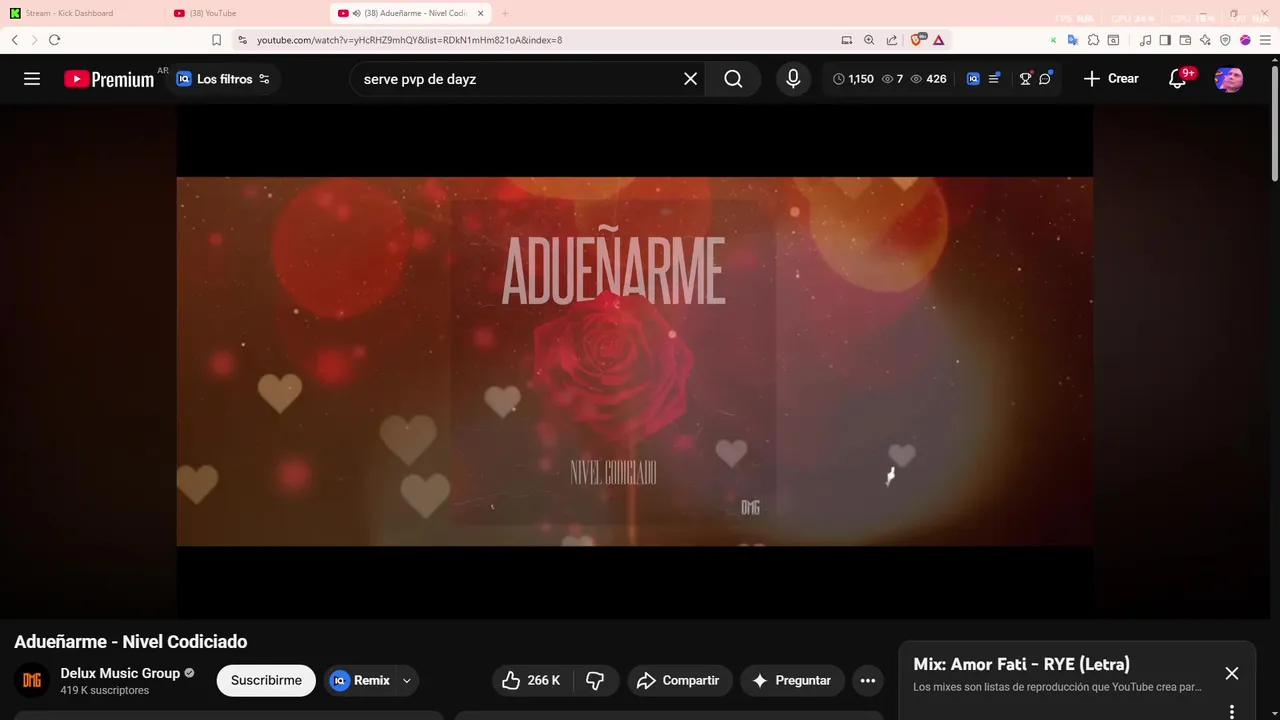Clear the search text with the X
This screenshot has width=1280, height=720.
coord(690,79)
